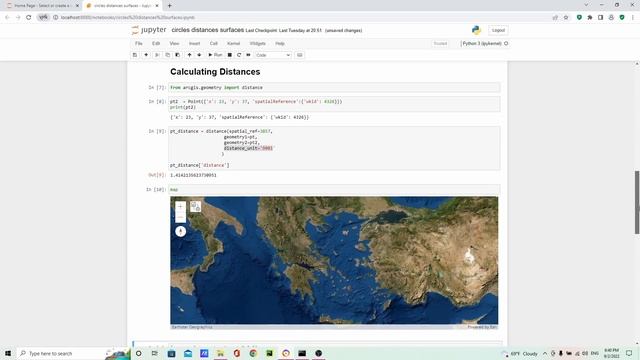This screenshot has height=360, width=640.
Task: Move the selected cell up
Action: coord(189,55)
